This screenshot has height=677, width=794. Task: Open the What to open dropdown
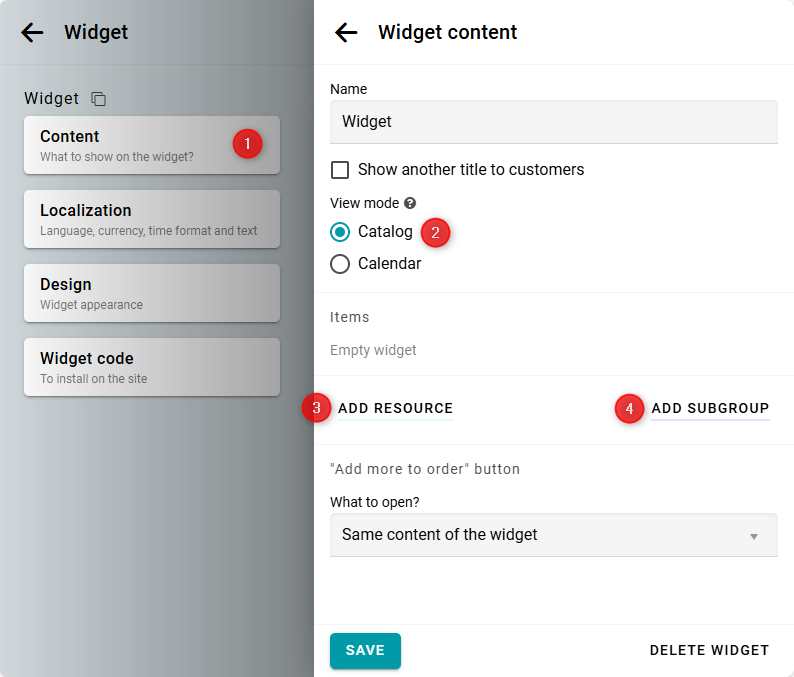(553, 535)
